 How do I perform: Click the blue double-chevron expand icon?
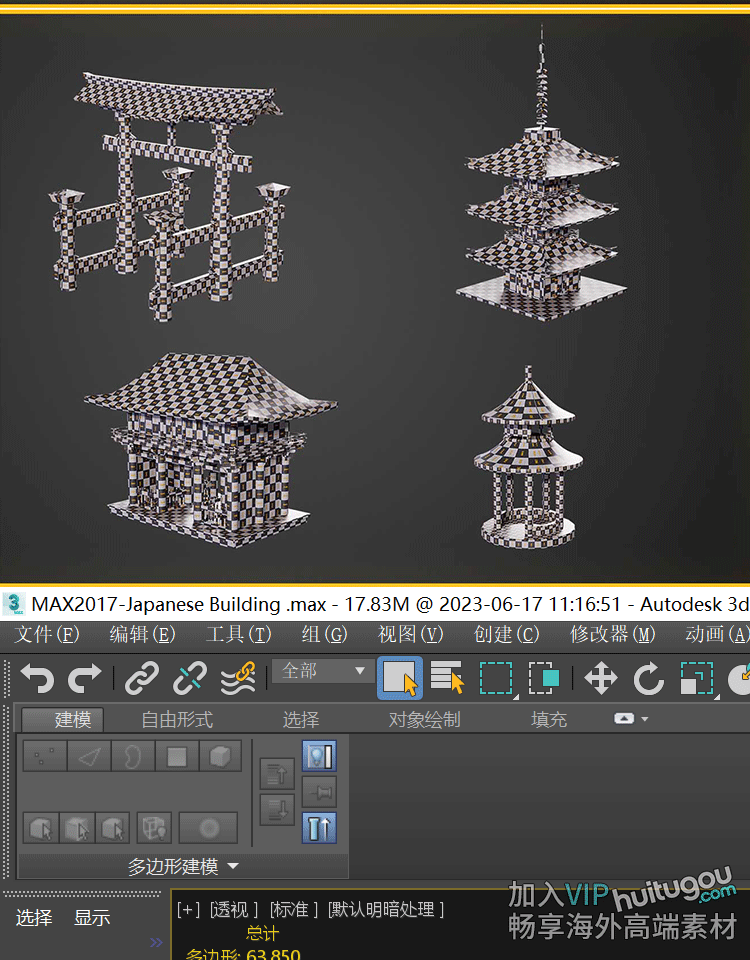click(x=157, y=942)
